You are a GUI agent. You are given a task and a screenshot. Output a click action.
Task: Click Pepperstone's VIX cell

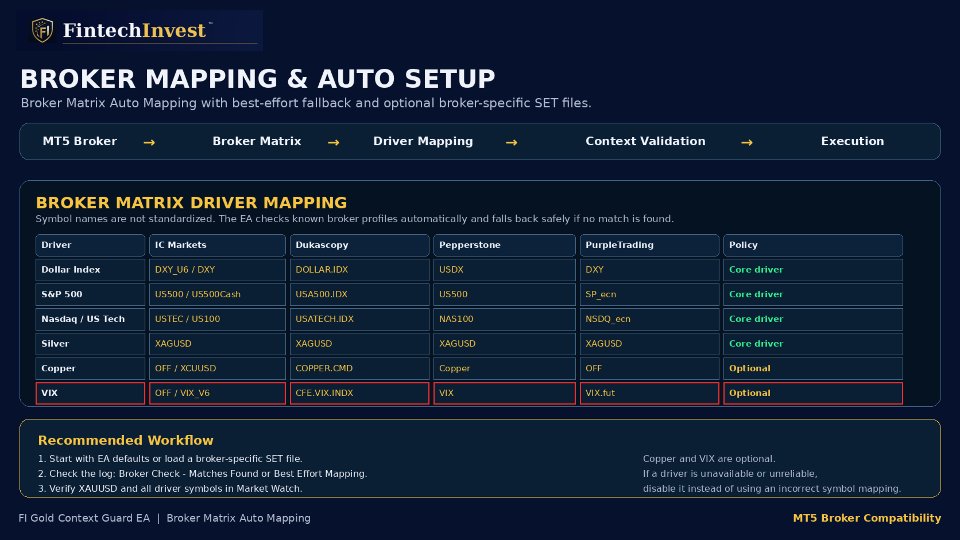[x=504, y=393]
